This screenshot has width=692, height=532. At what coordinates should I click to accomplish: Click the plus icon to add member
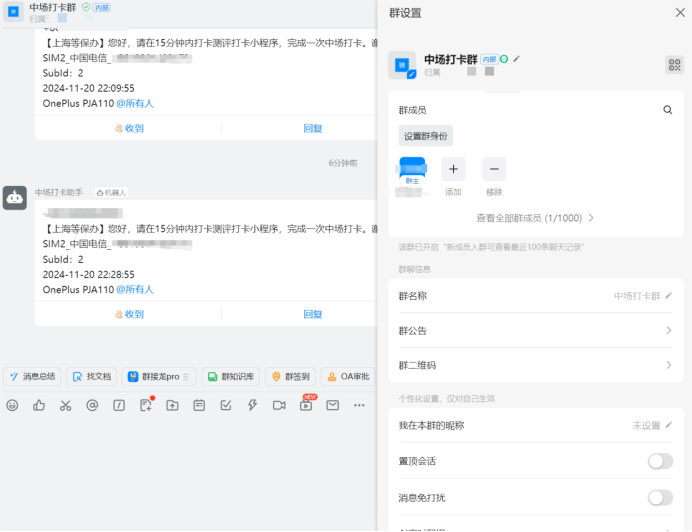[453, 169]
